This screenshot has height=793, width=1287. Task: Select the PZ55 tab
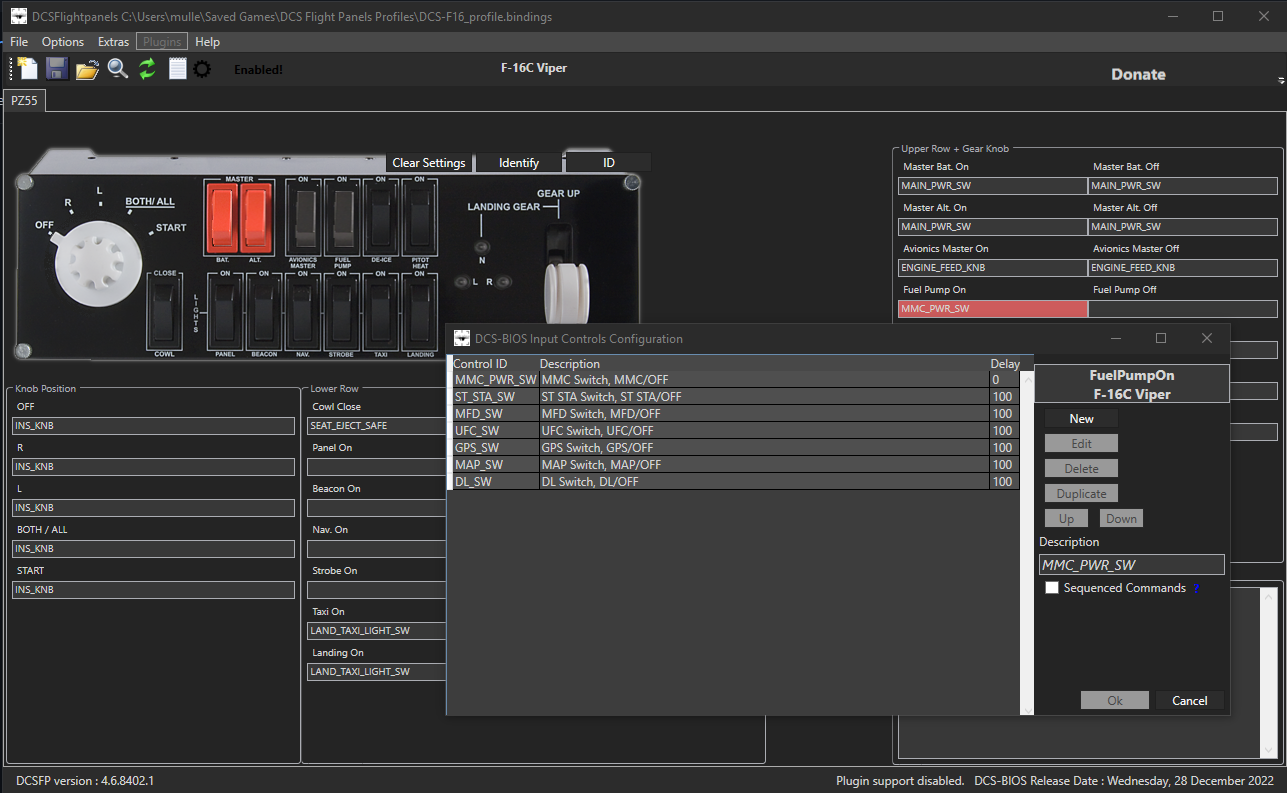25,101
